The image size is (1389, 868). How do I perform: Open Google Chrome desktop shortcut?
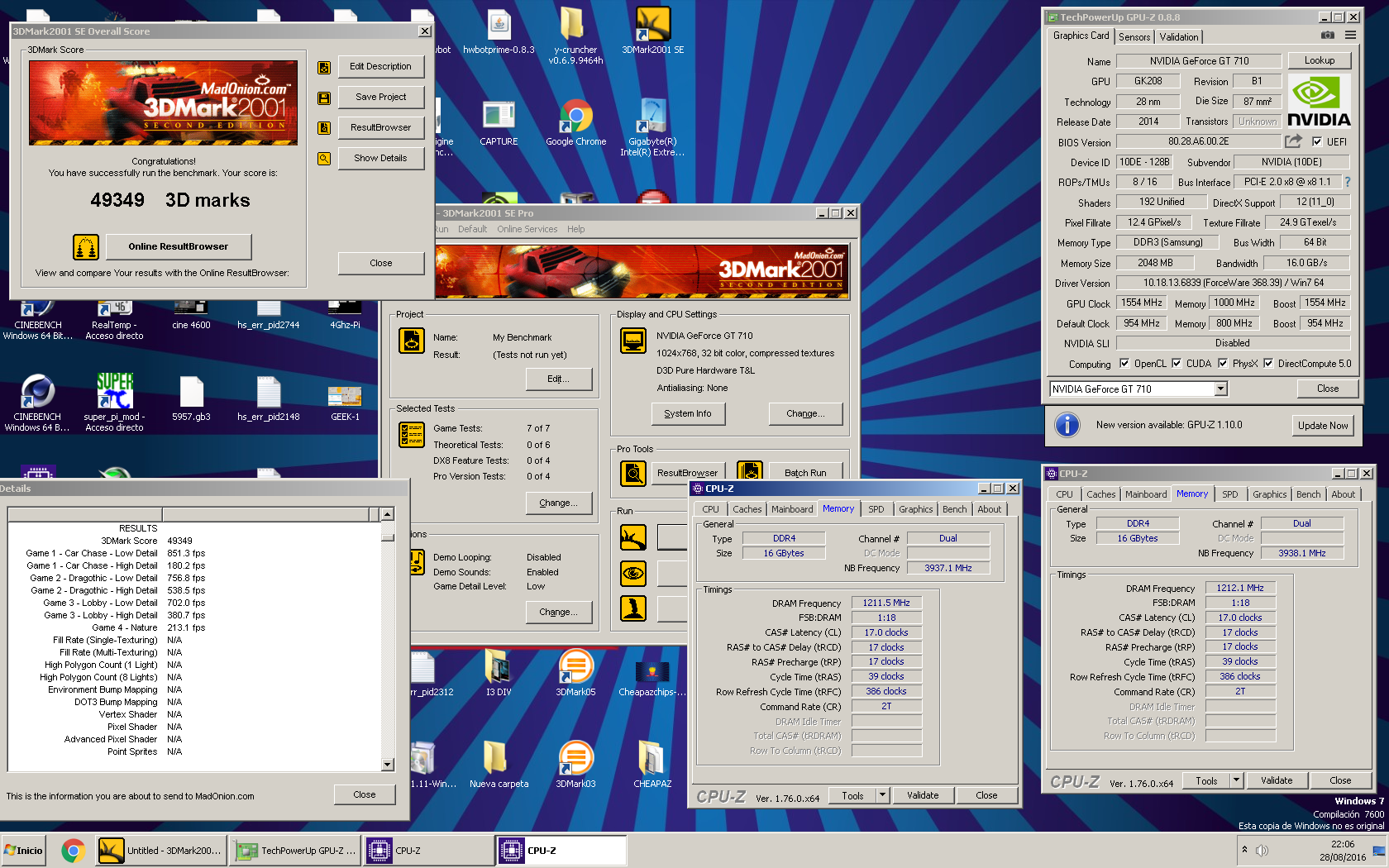576,123
